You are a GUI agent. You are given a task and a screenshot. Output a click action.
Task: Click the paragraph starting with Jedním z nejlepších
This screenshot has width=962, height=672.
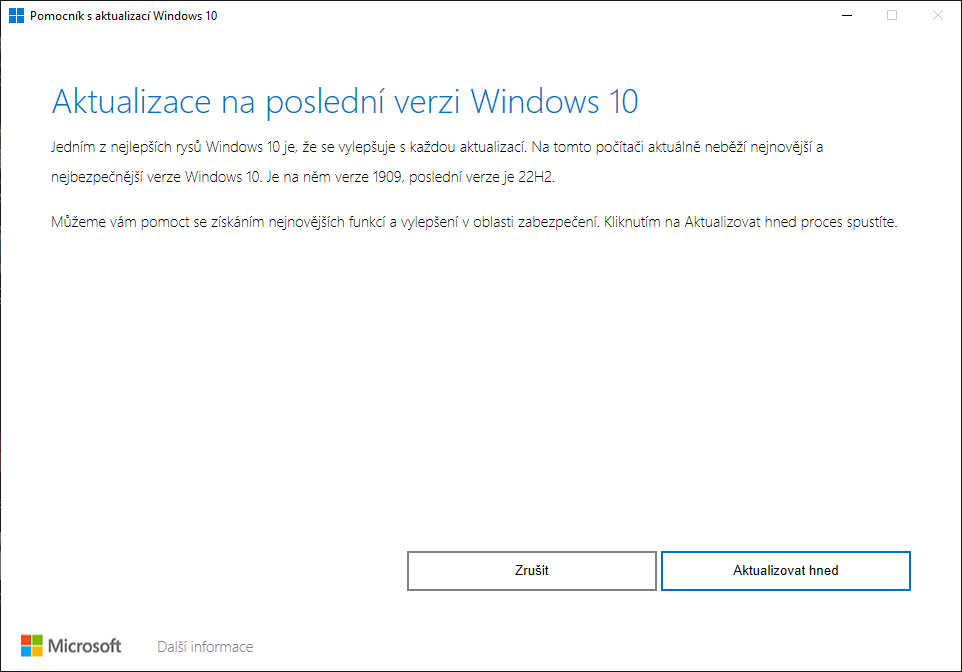pos(436,148)
